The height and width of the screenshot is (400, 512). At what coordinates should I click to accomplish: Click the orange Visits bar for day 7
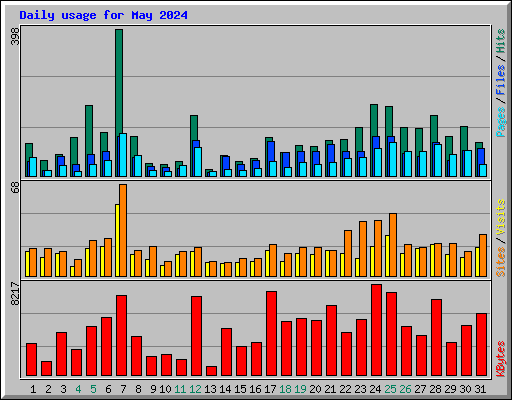pyautogui.click(x=123, y=230)
